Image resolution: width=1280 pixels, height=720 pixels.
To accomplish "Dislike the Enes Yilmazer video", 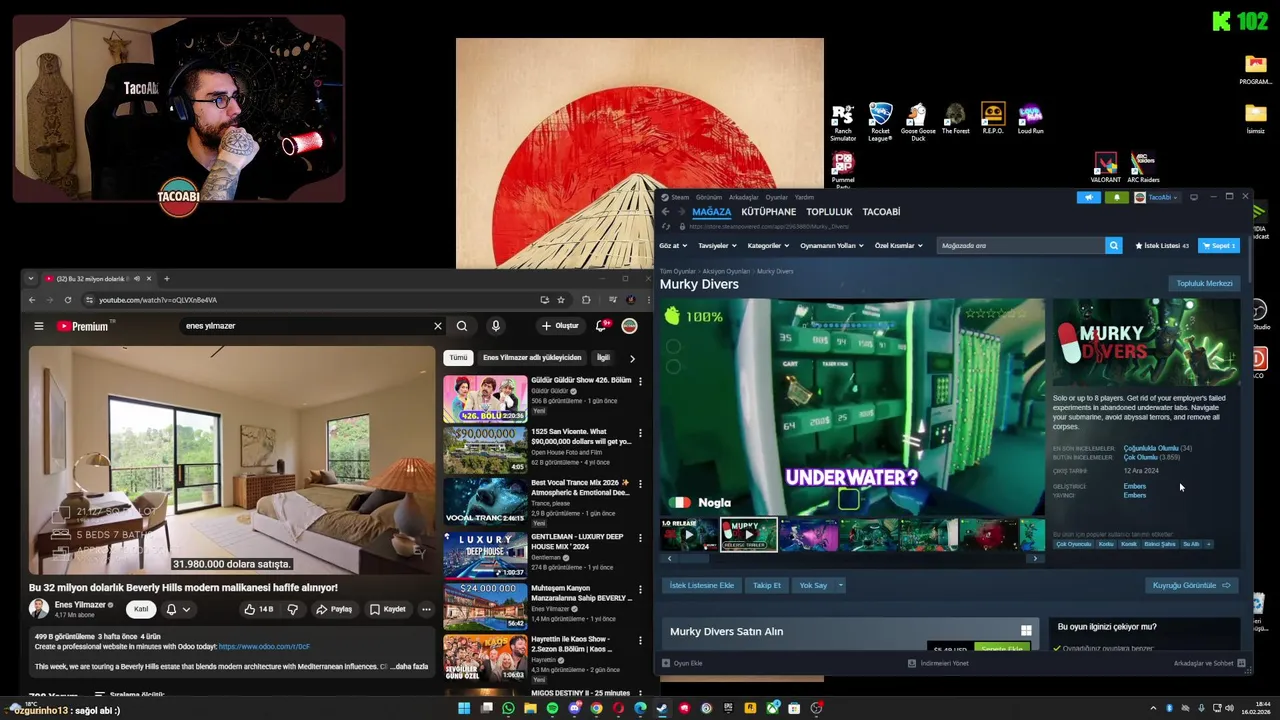I will 293,609.
